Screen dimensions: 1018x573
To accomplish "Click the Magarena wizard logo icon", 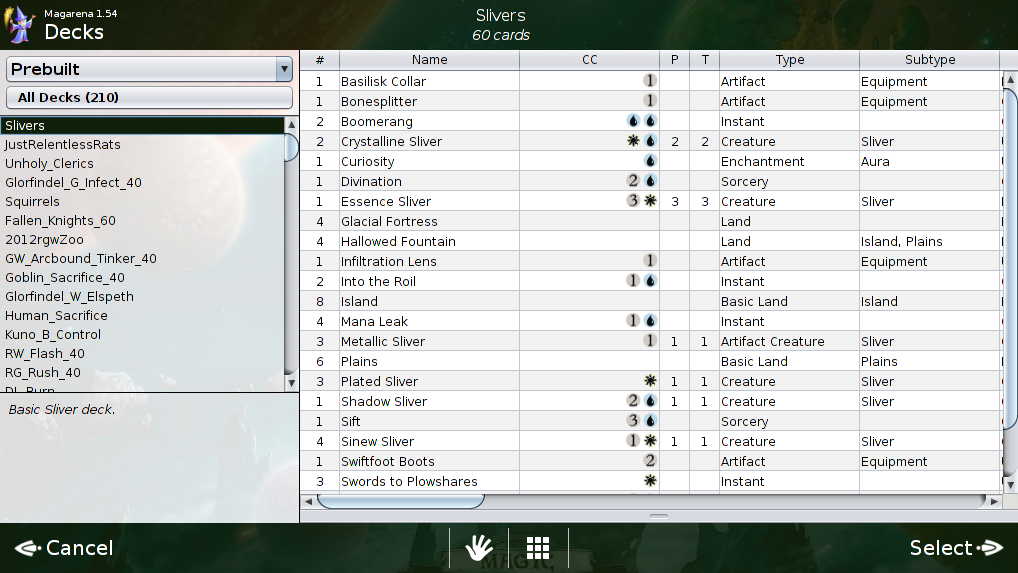I will tap(20, 25).
